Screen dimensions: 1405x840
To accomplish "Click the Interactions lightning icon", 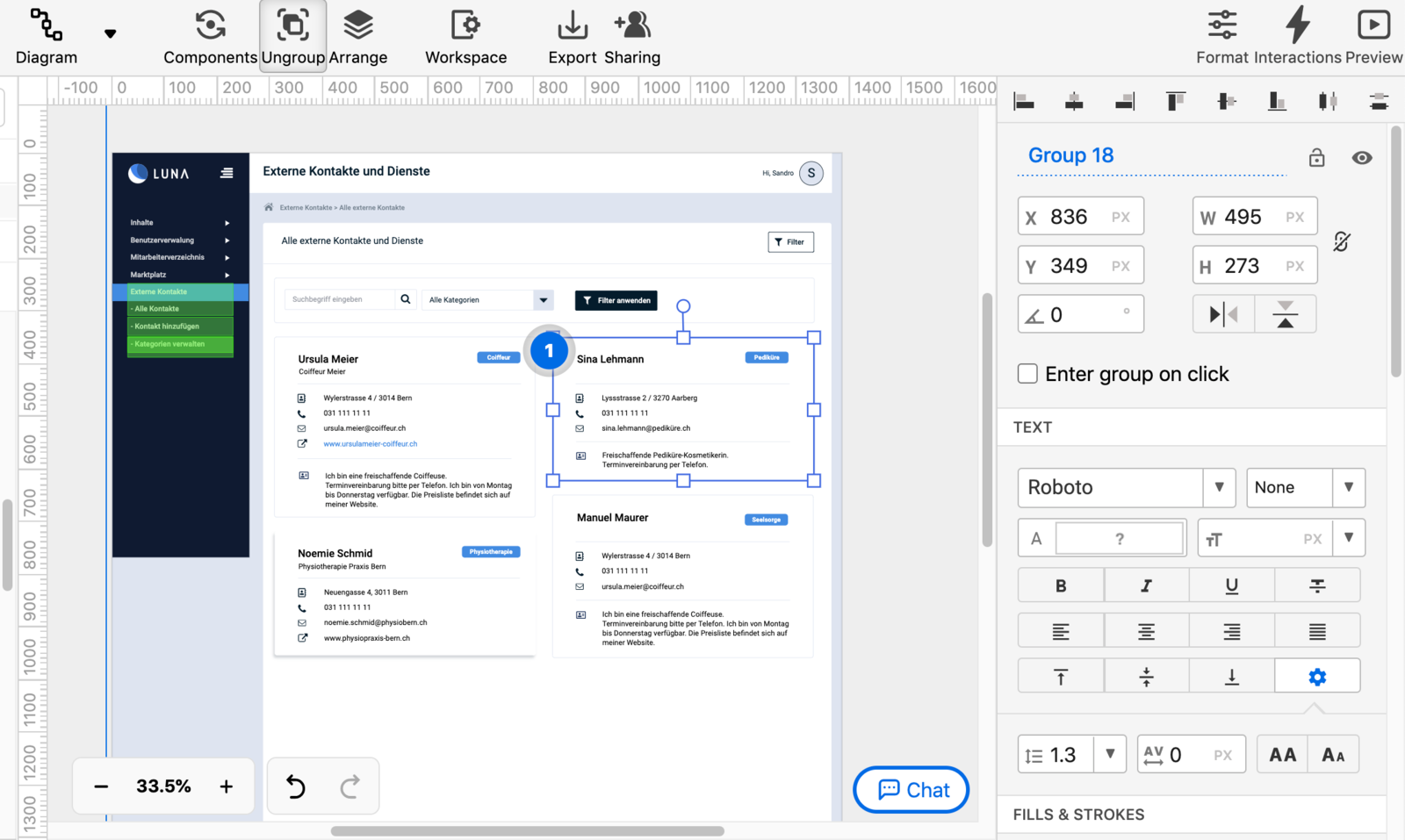I will click(x=1298, y=26).
